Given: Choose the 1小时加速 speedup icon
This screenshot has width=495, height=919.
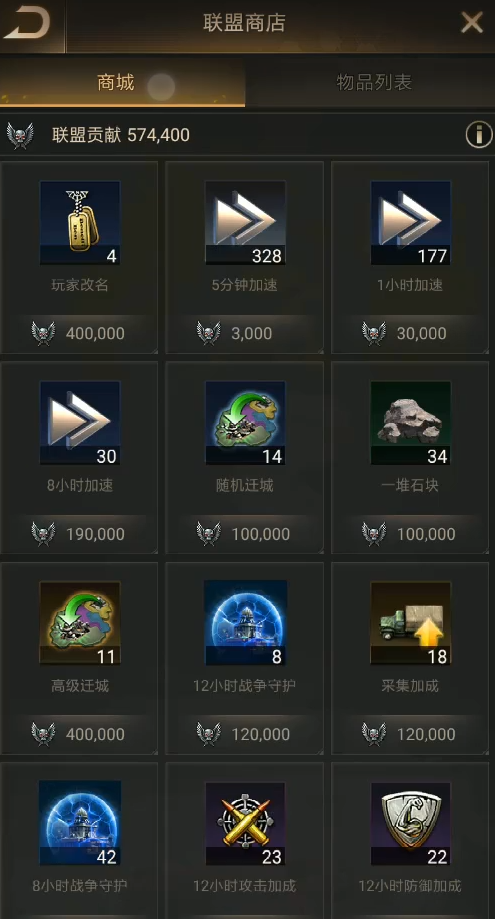Looking at the screenshot, I should (x=411, y=223).
